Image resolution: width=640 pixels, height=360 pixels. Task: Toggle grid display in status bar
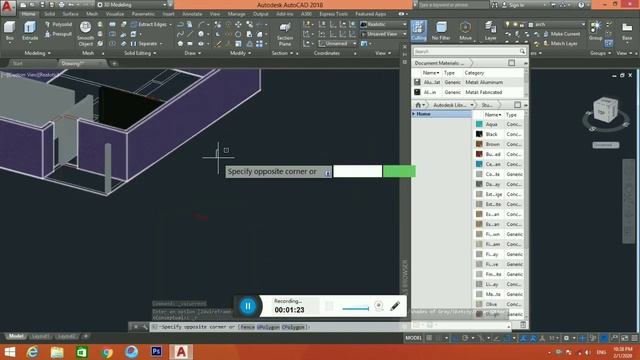(x=429, y=338)
